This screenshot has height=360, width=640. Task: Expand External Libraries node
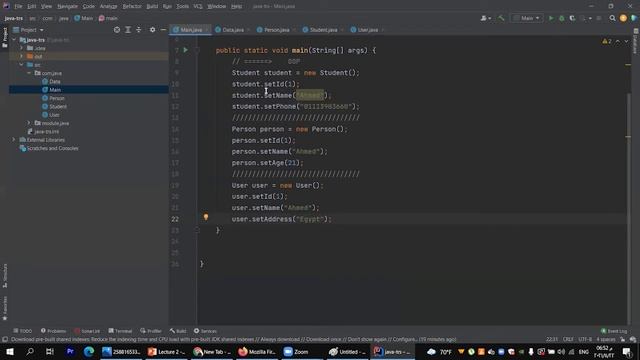pyautogui.click(x=14, y=140)
